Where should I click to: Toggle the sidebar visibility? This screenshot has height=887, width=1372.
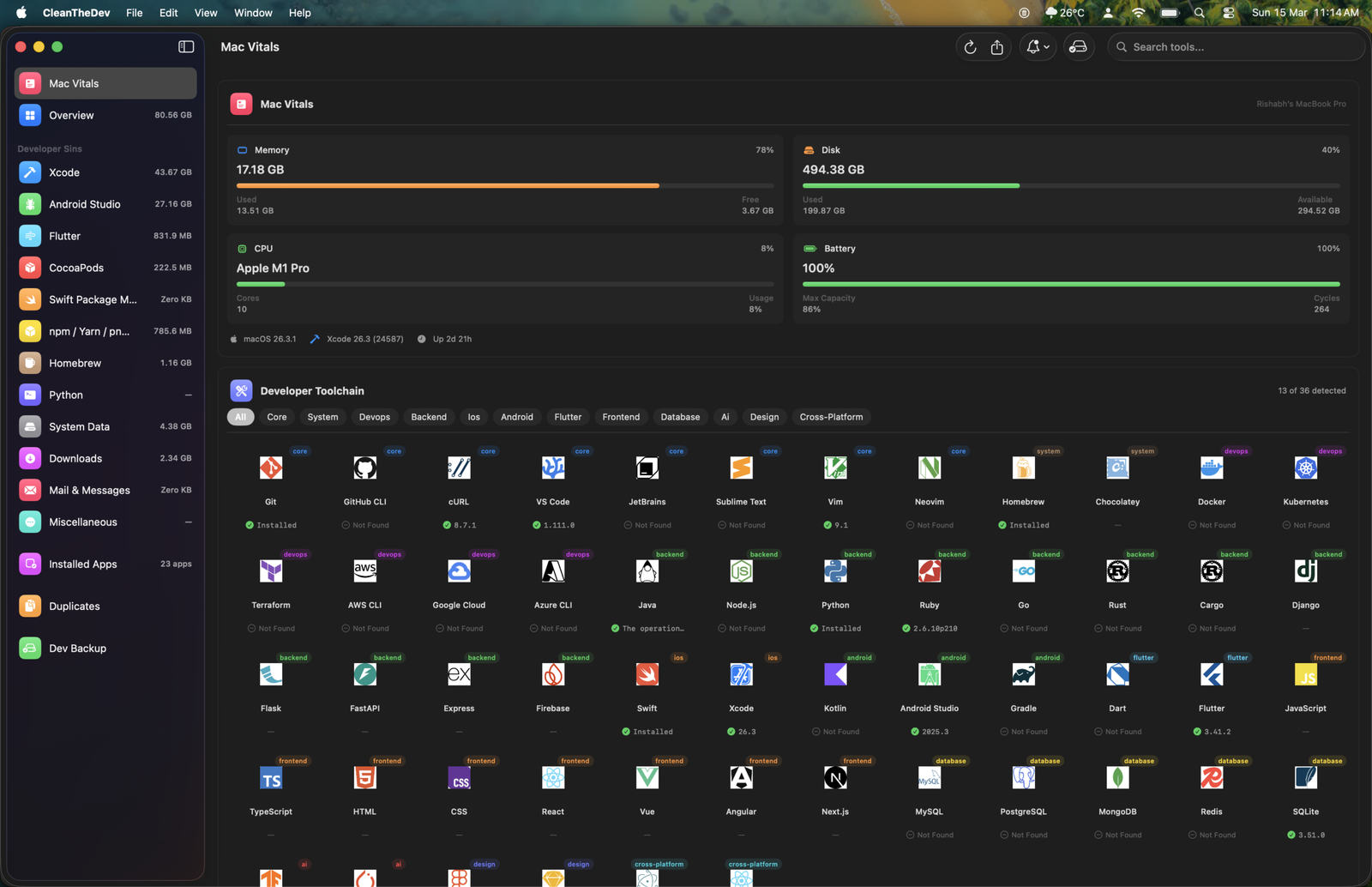pos(186,47)
